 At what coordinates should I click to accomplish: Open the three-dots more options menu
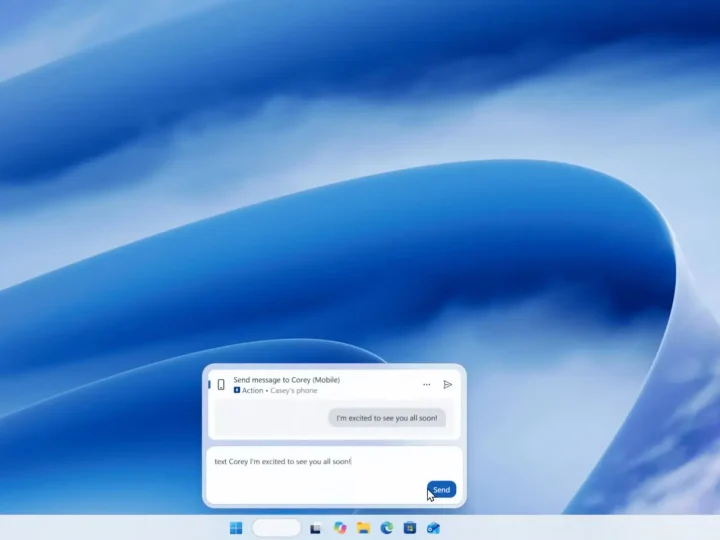[x=427, y=384]
